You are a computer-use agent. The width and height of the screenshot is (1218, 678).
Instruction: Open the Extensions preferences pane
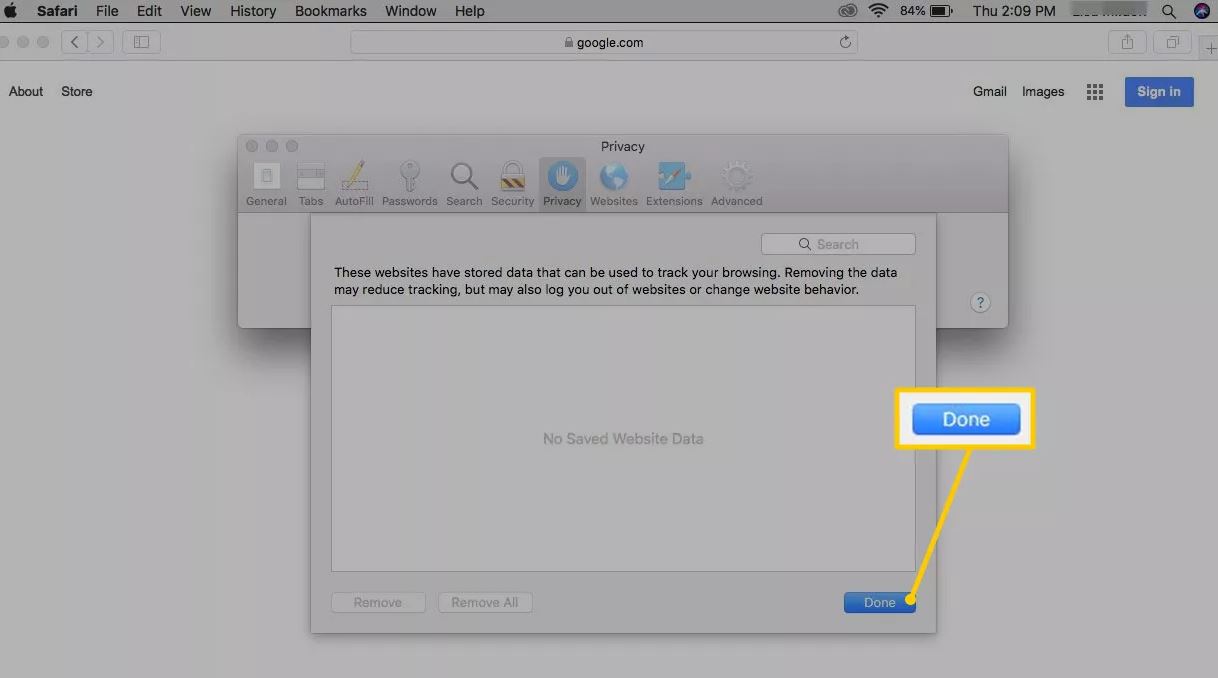pyautogui.click(x=674, y=183)
